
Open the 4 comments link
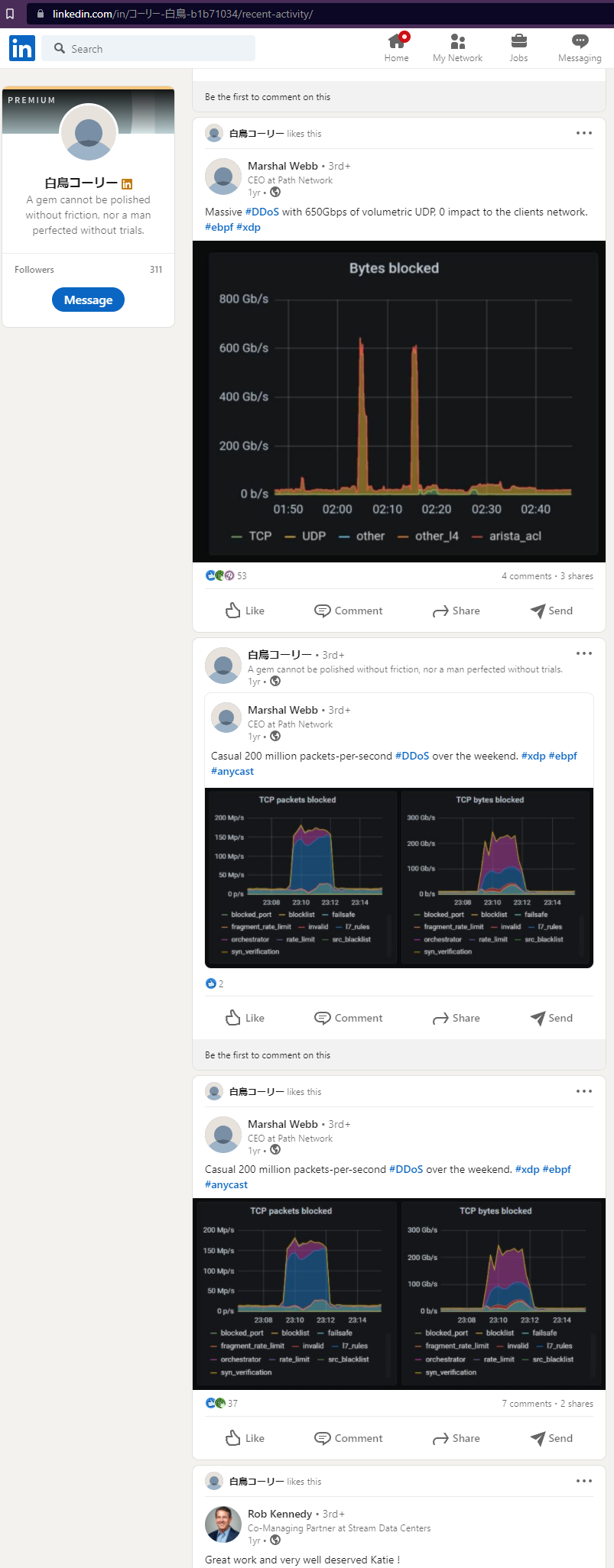526,576
